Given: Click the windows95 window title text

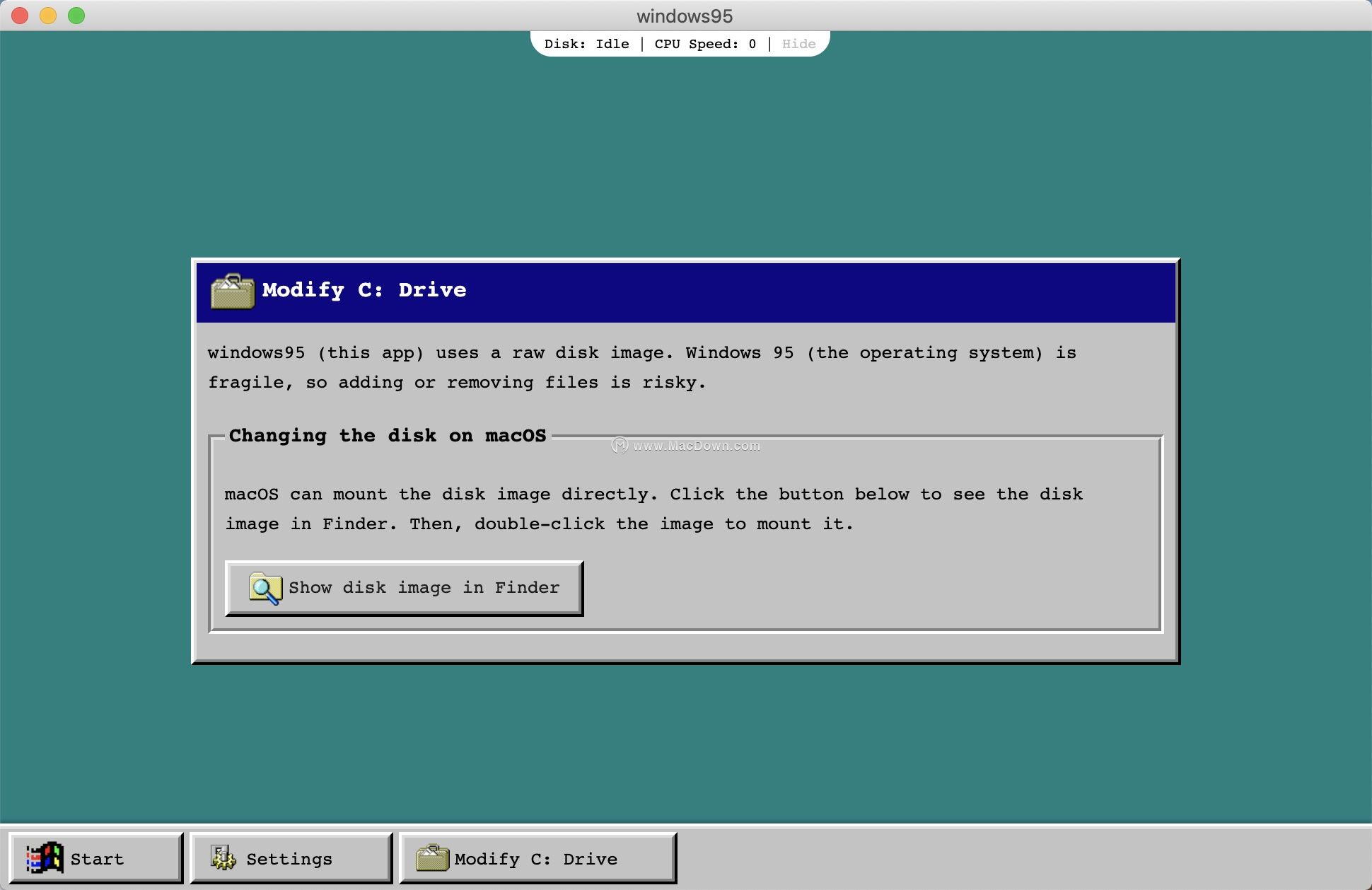Looking at the screenshot, I should (x=685, y=16).
